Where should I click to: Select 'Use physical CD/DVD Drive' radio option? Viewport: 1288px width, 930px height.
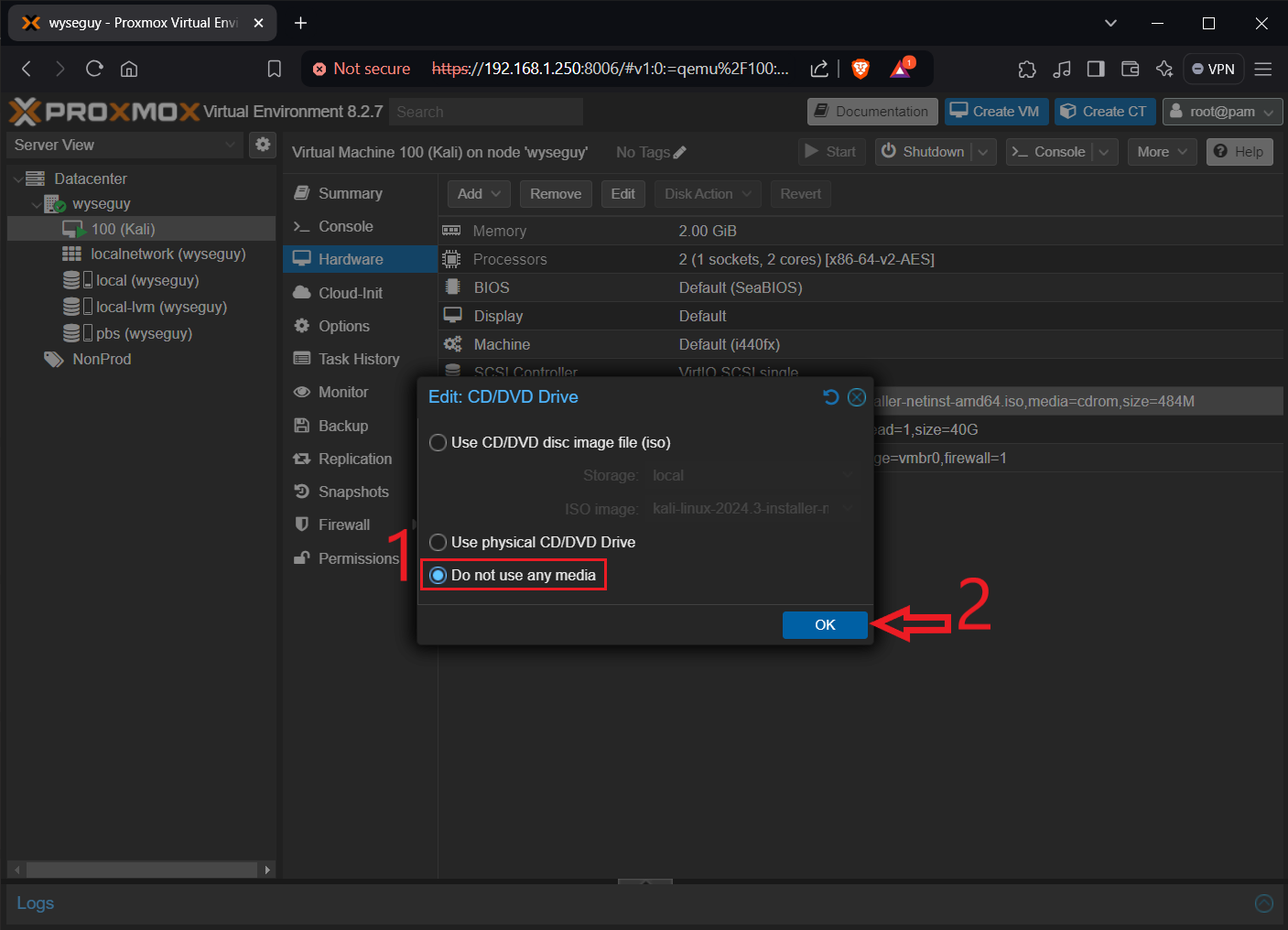438,542
